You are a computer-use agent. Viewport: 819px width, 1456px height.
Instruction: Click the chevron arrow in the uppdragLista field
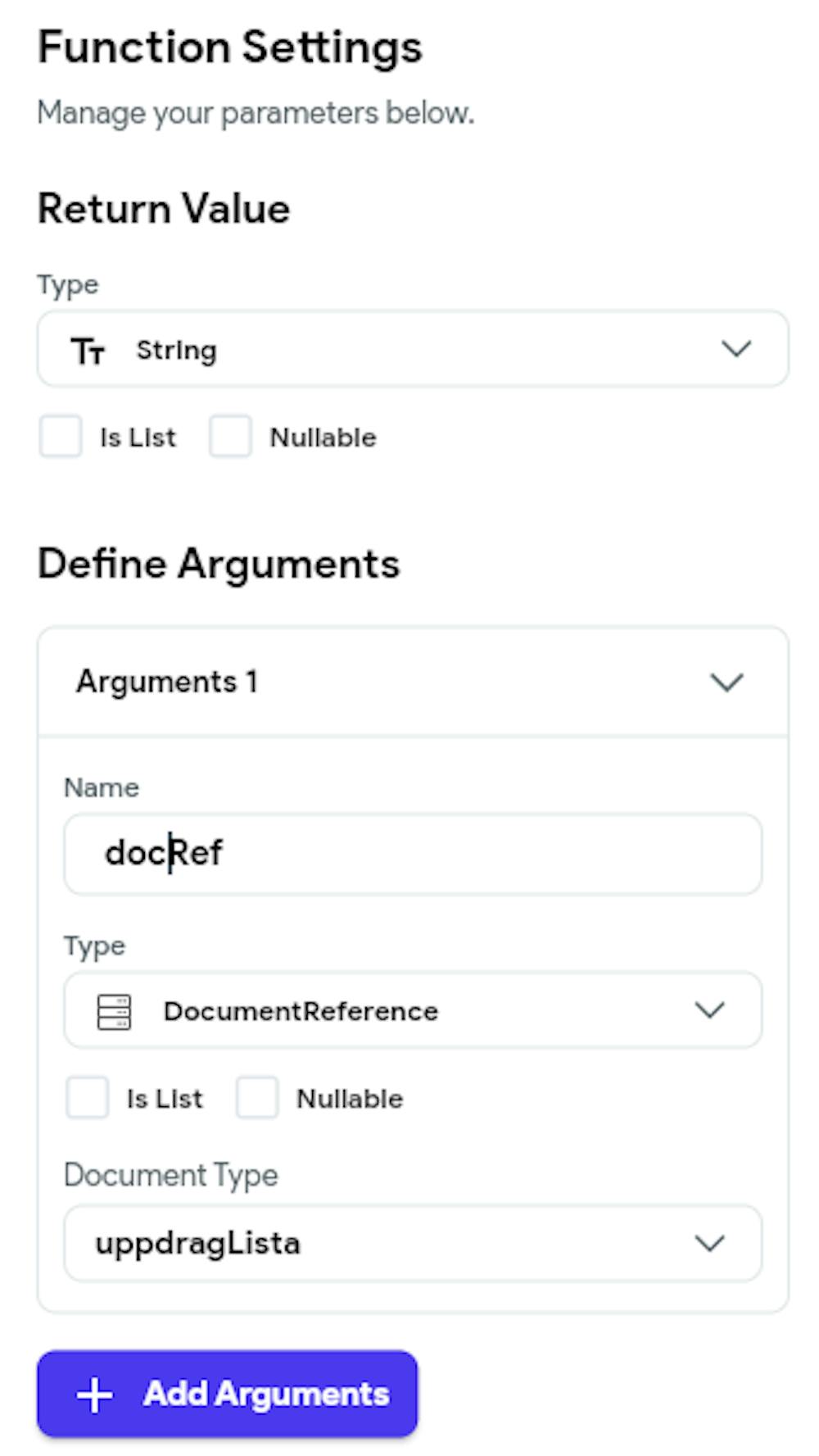[x=709, y=1243]
